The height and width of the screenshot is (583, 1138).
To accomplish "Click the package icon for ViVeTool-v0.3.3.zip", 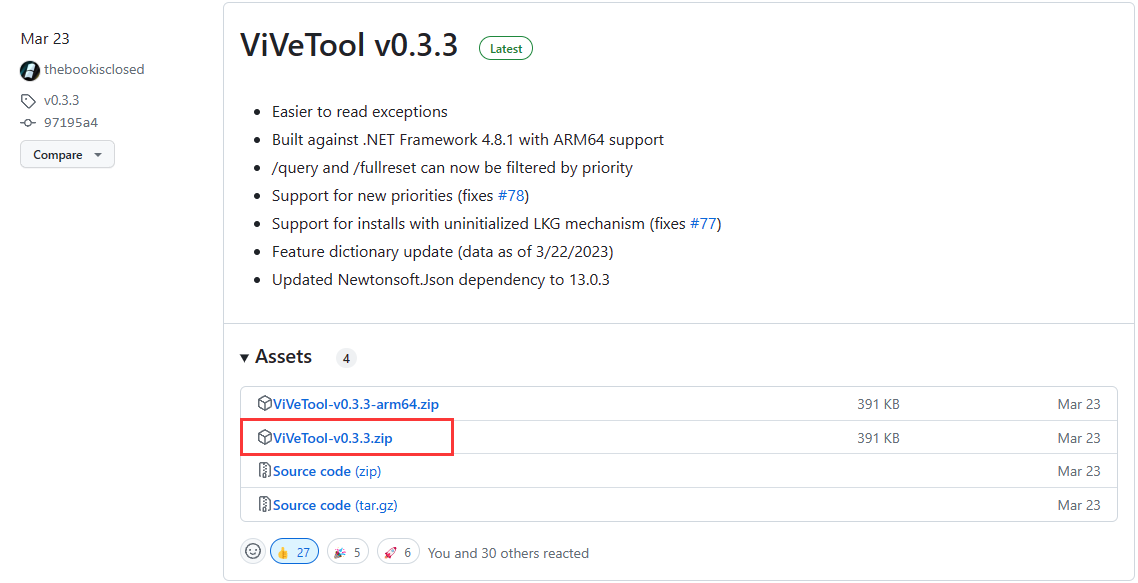I will pyautogui.click(x=265, y=437).
